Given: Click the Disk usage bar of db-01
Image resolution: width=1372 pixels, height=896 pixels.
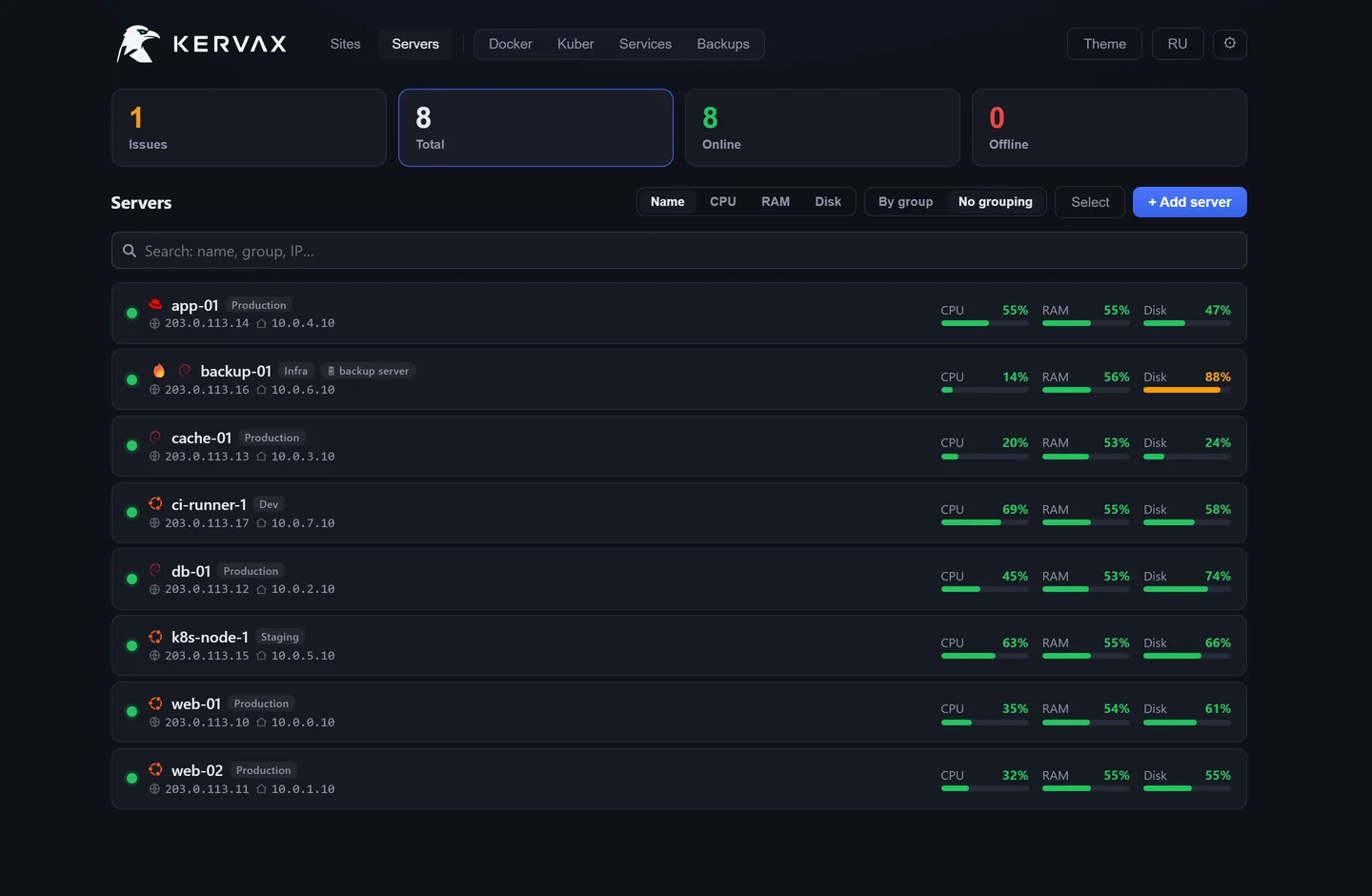Looking at the screenshot, I should [1187, 589].
